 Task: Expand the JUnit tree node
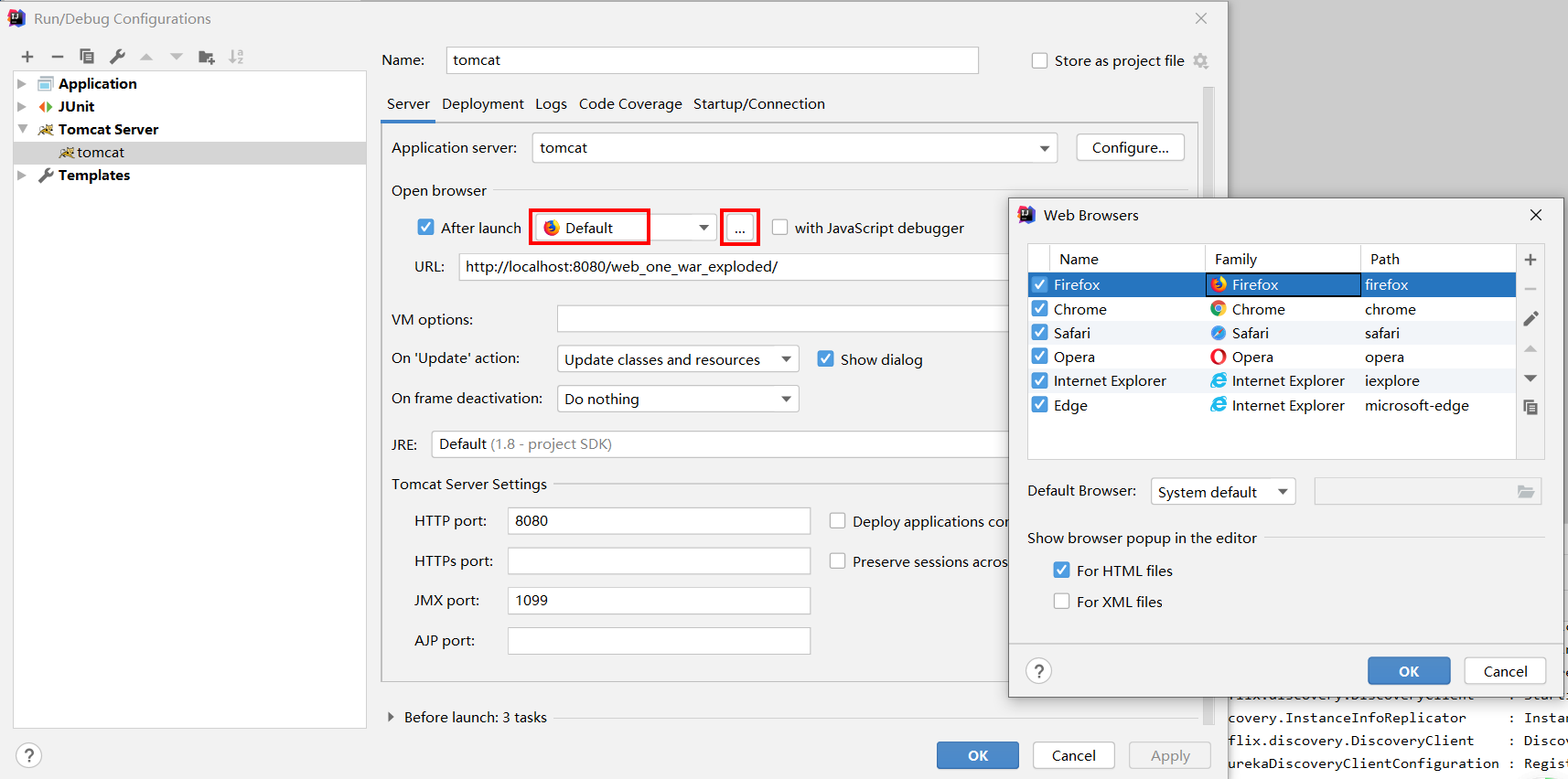point(22,106)
